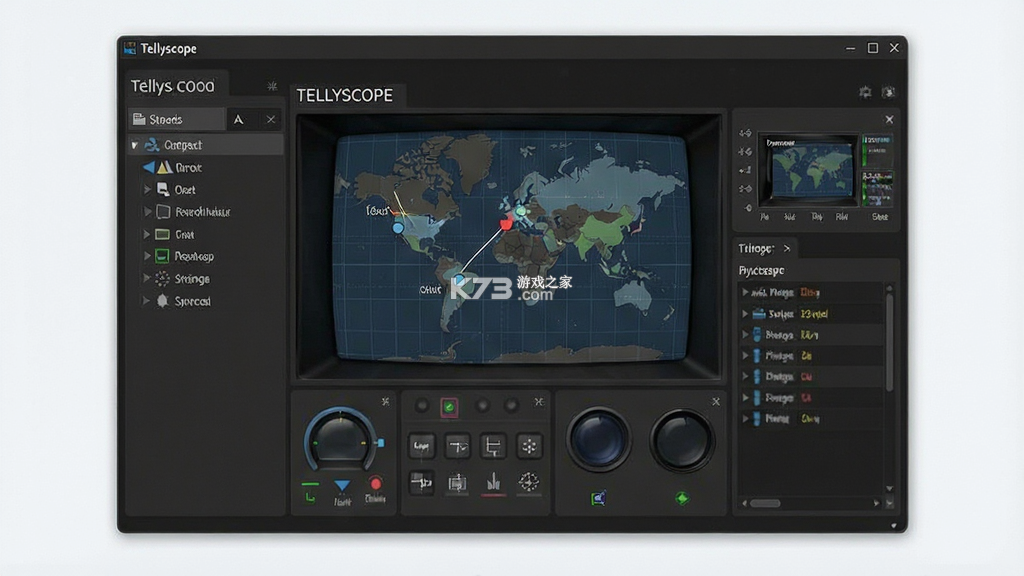Screen dimensions: 1024x576
Task: Open settings with the top-right gear icon
Action: point(865,92)
